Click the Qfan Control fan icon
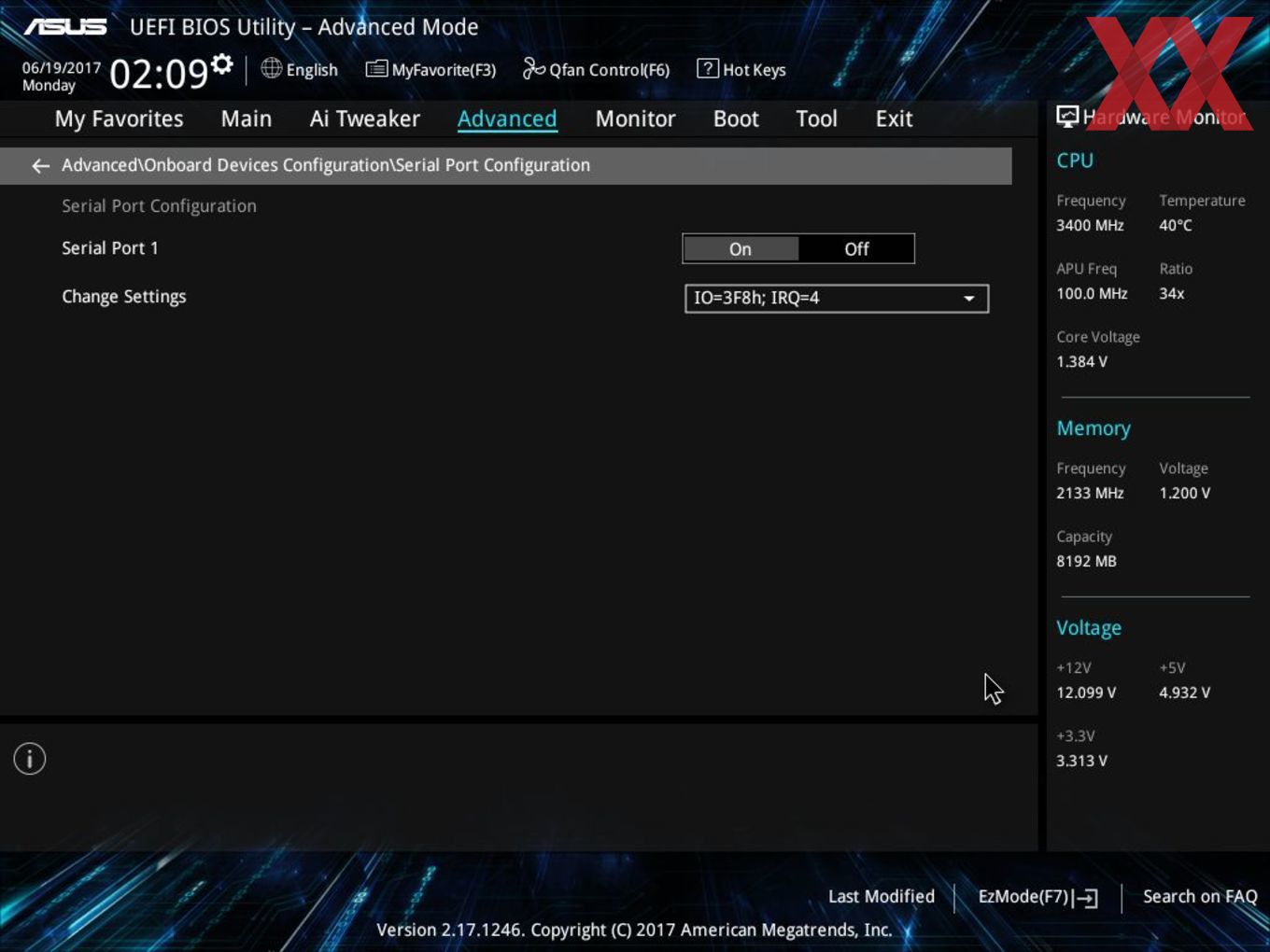 point(533,68)
